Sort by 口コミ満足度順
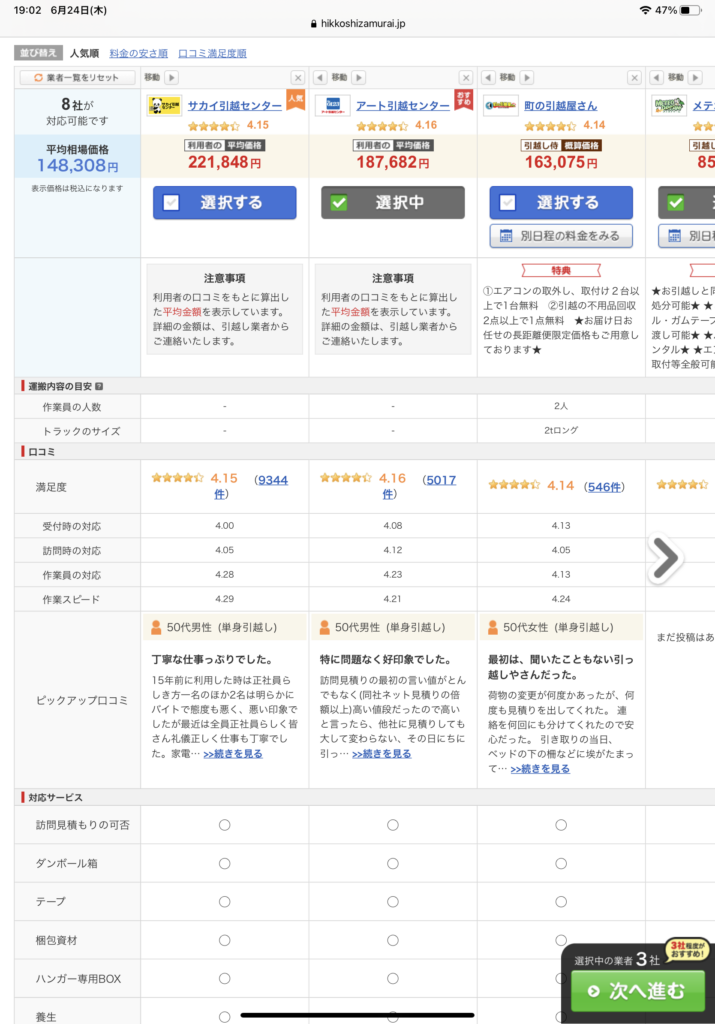 coord(212,54)
